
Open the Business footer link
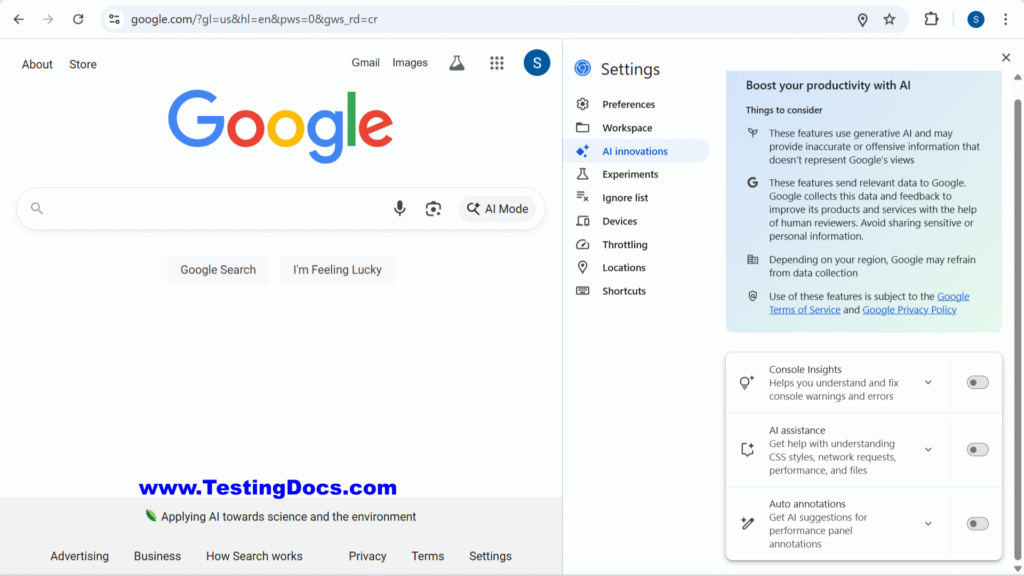(x=157, y=556)
